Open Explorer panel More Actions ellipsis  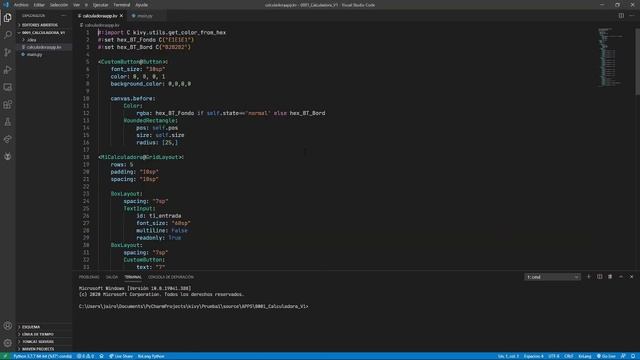(x=63, y=16)
